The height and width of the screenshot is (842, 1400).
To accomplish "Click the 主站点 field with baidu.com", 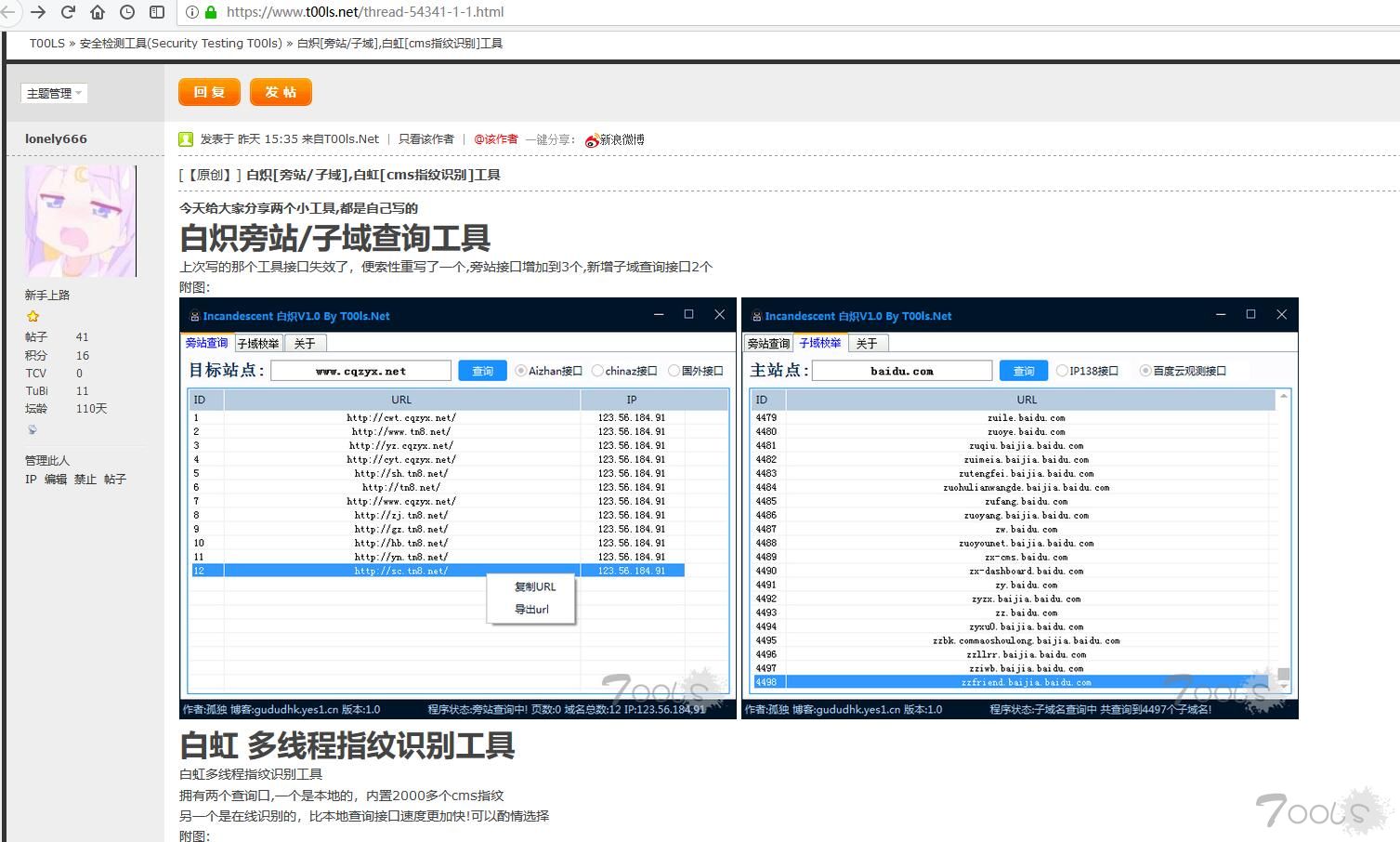I will pos(902,371).
